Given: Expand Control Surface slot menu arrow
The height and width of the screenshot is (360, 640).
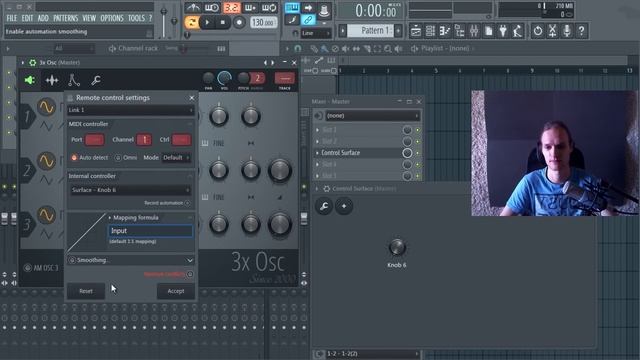Looking at the screenshot, I should [317, 153].
